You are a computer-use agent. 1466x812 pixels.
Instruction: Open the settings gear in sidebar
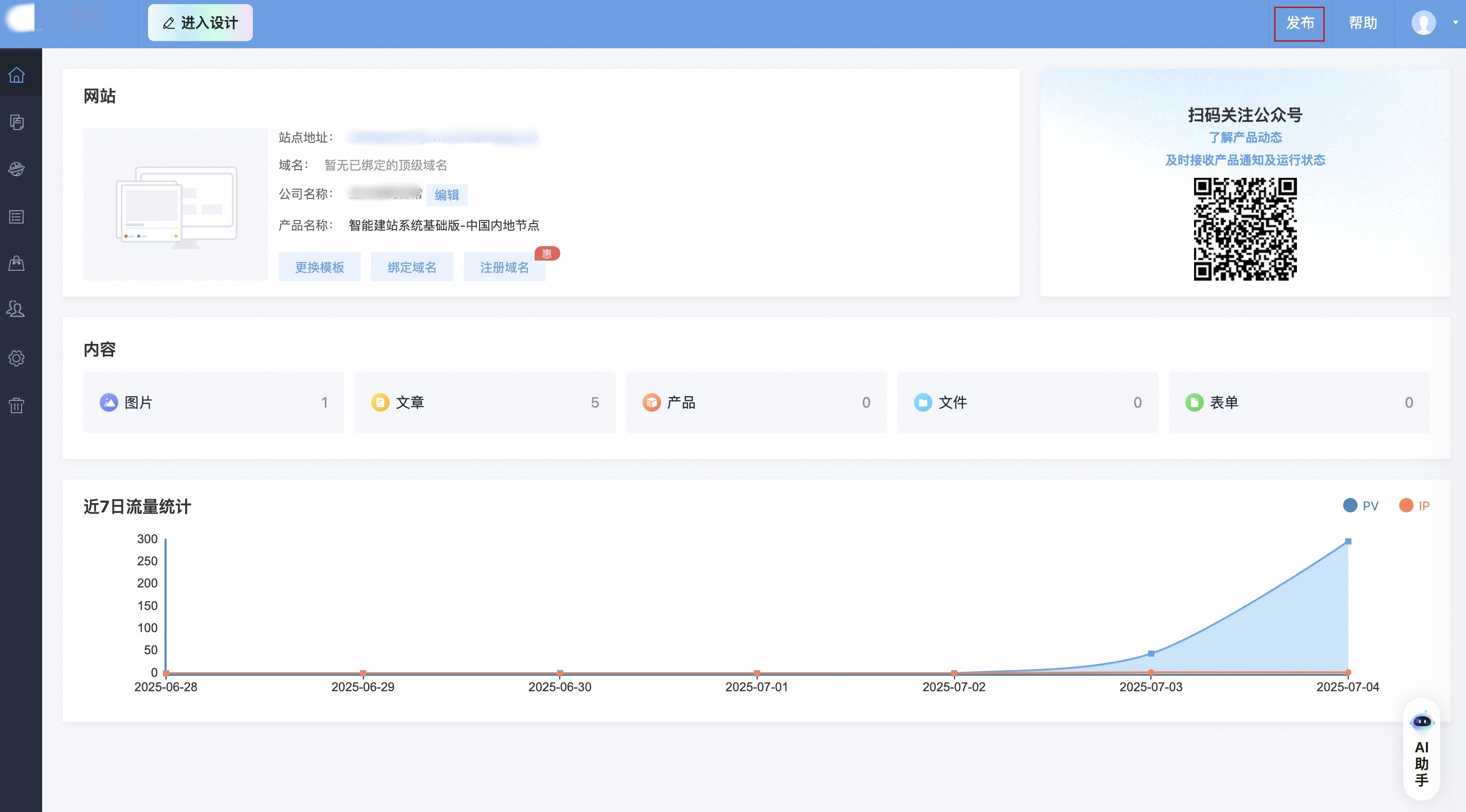pos(16,357)
